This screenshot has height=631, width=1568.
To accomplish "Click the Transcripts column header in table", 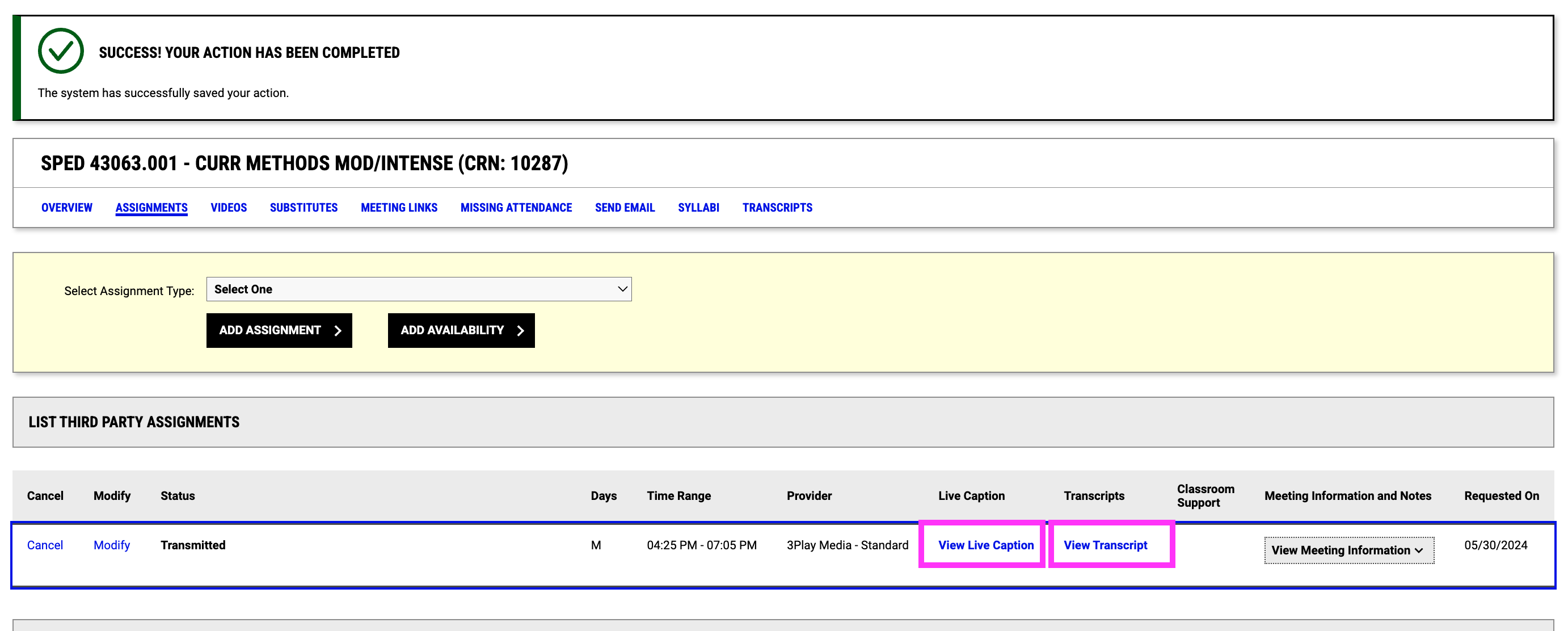I will (1094, 496).
